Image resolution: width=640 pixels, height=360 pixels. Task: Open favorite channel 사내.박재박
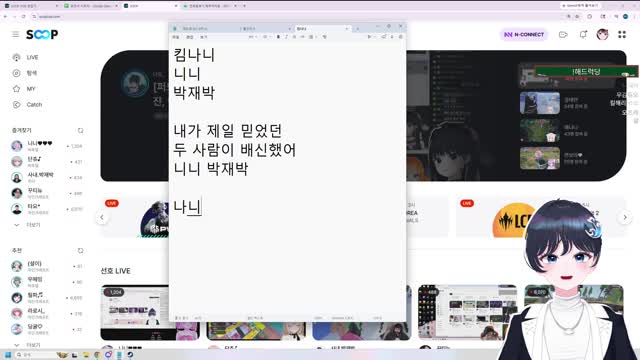47,178
